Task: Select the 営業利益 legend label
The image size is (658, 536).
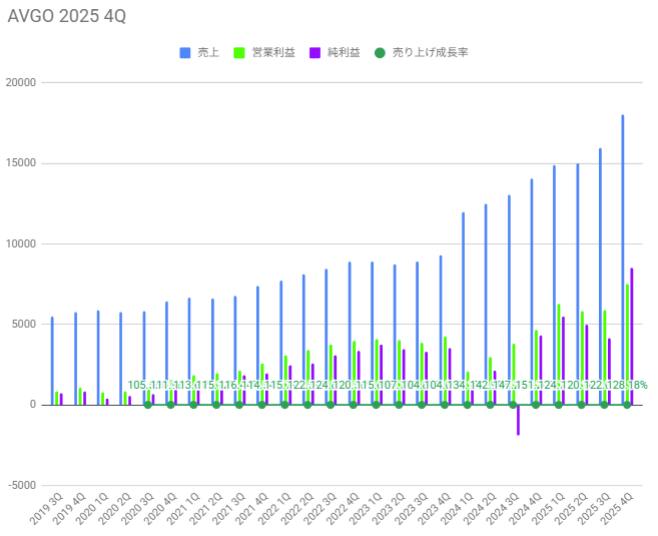Action: 274,52
